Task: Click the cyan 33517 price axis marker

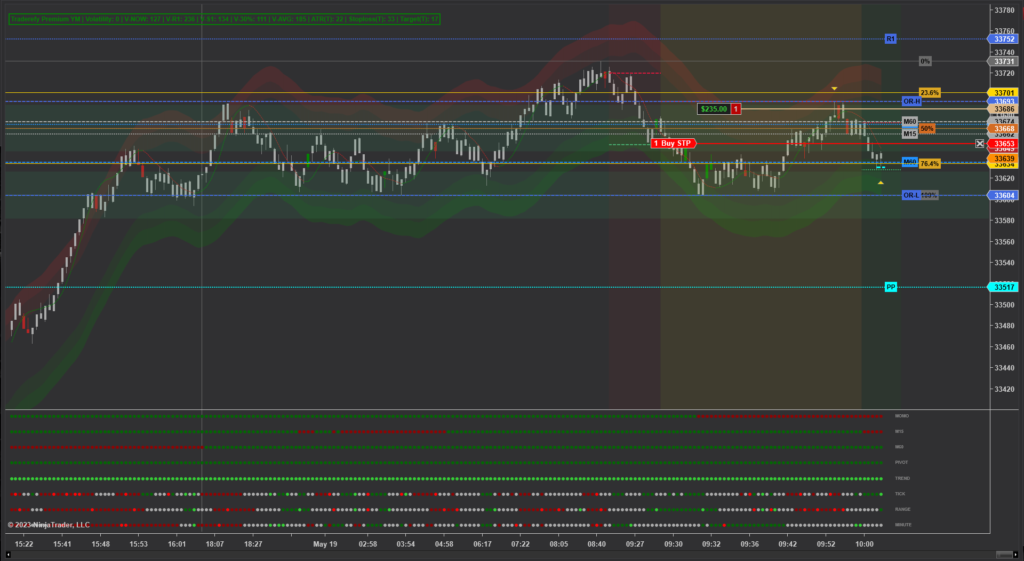Action: 1004,287
